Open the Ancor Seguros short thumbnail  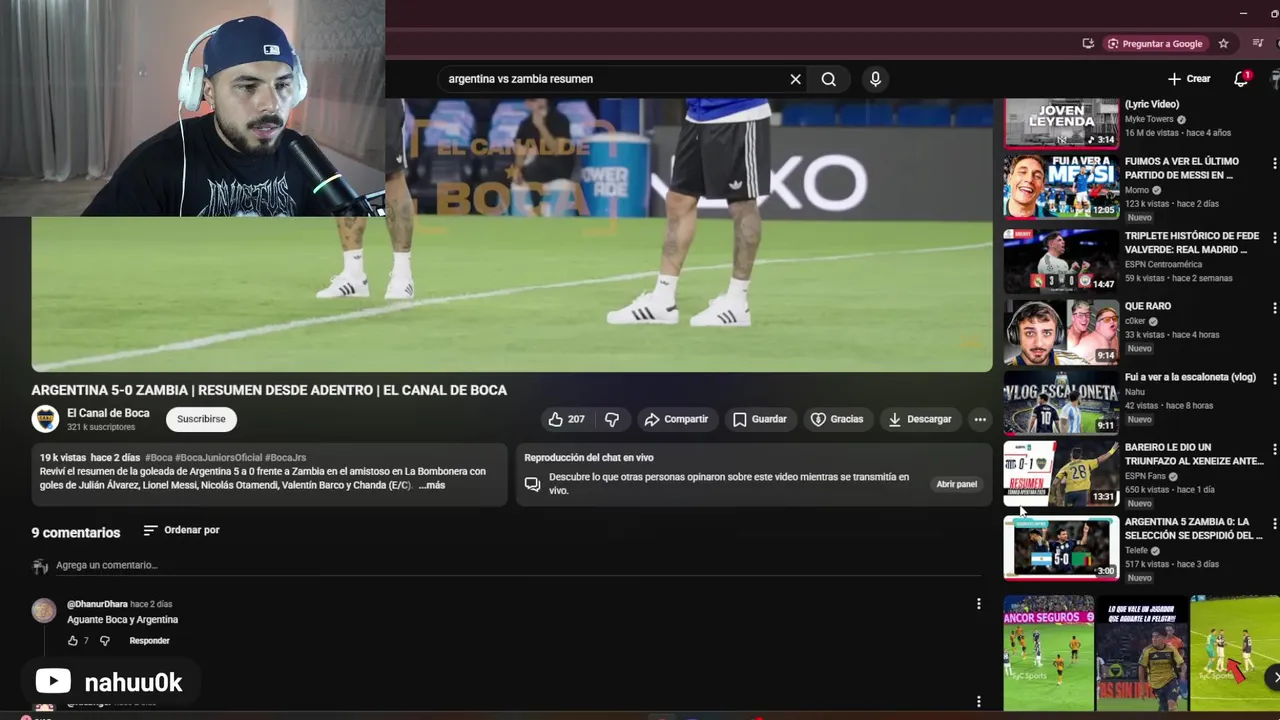tap(1048, 653)
